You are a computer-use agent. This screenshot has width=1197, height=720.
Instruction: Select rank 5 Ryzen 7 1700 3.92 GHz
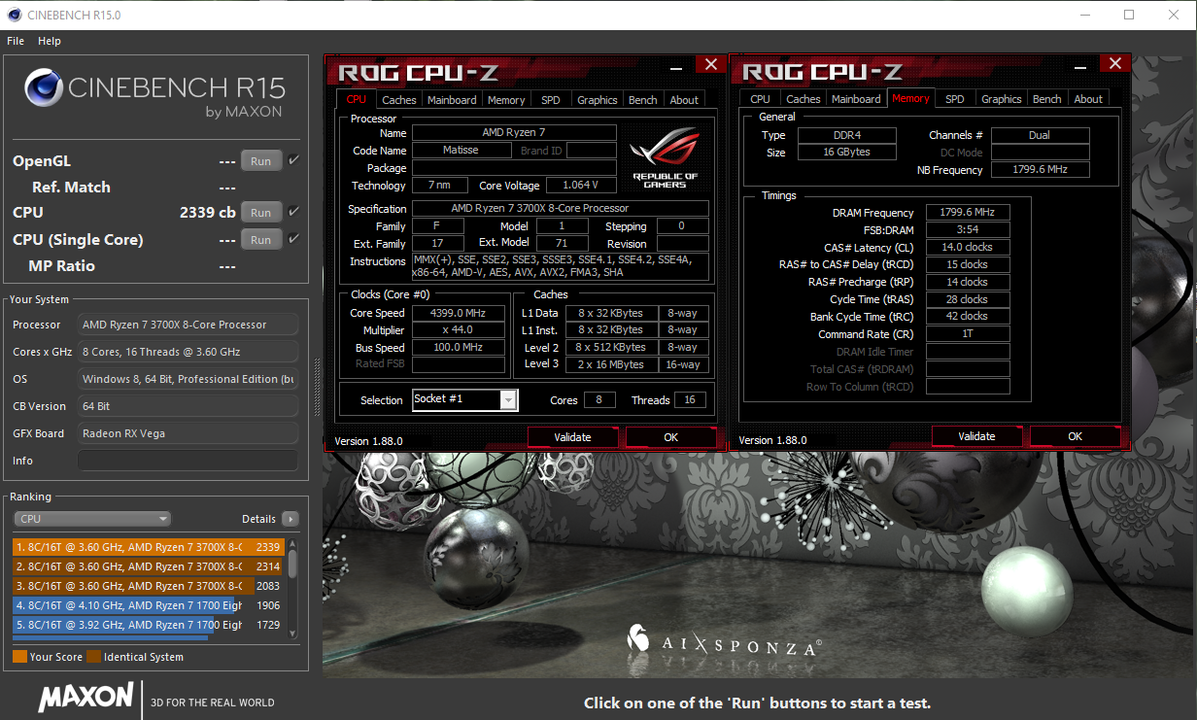[148, 625]
